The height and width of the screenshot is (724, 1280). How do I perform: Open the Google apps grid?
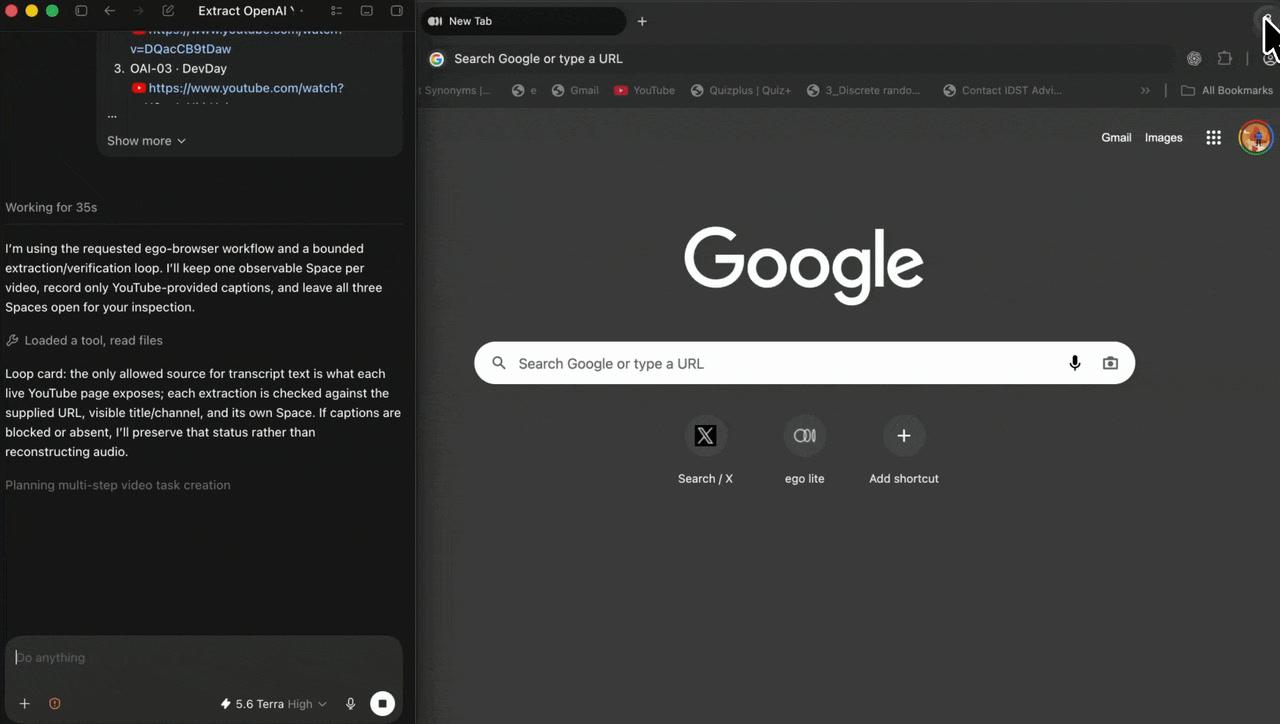(x=1213, y=138)
